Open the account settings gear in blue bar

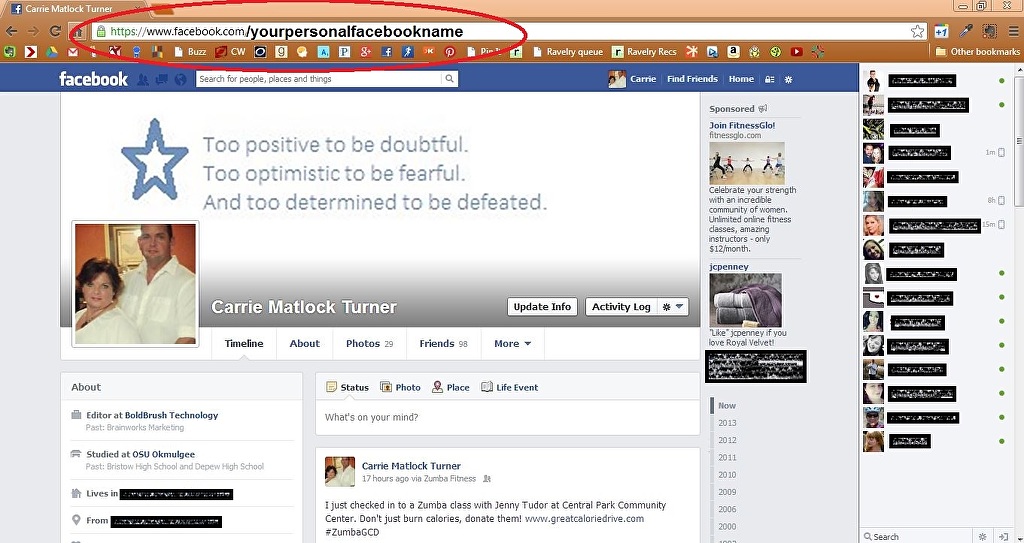(x=788, y=79)
